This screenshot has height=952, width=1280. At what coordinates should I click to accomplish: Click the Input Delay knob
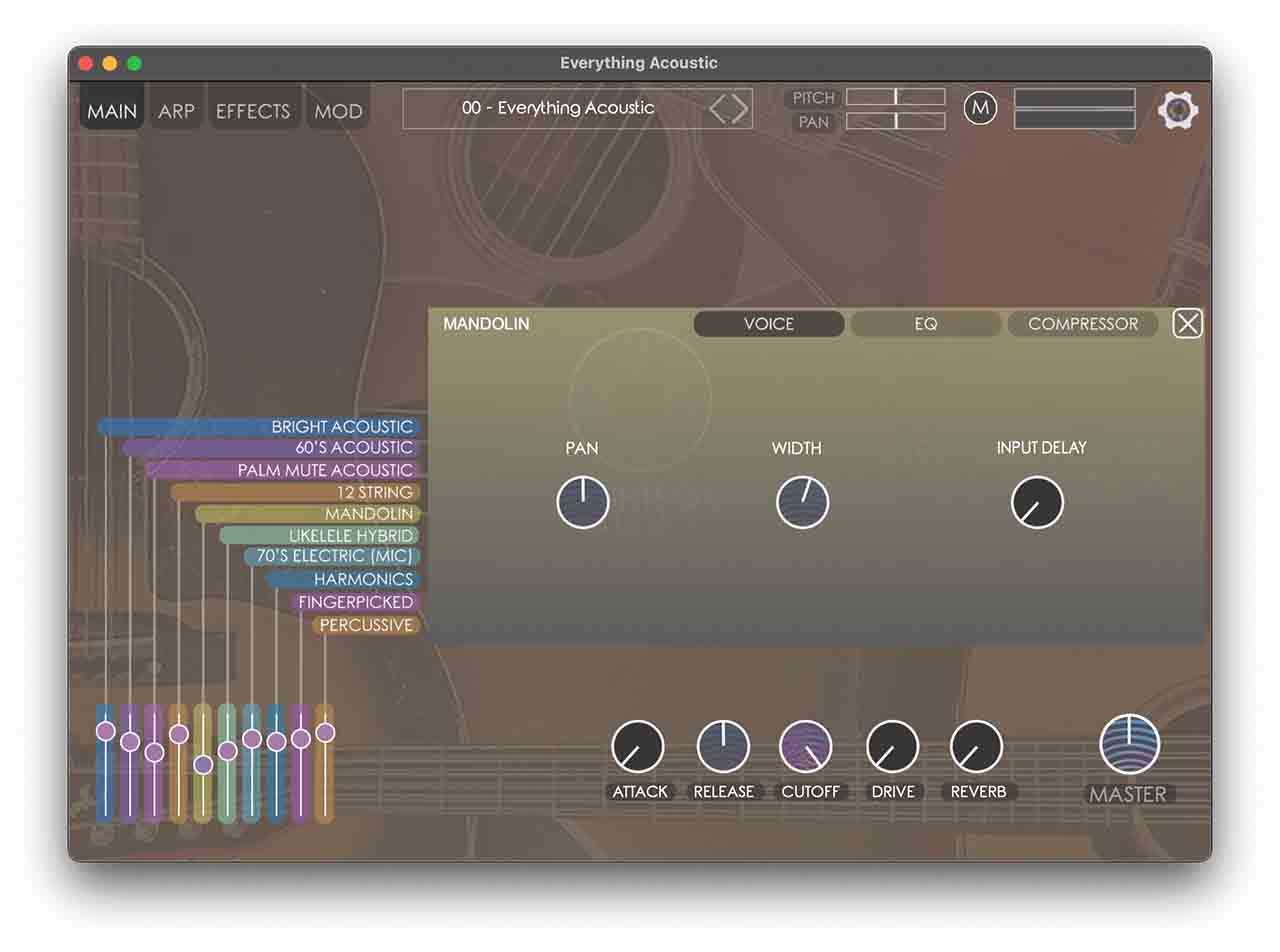(x=1037, y=502)
